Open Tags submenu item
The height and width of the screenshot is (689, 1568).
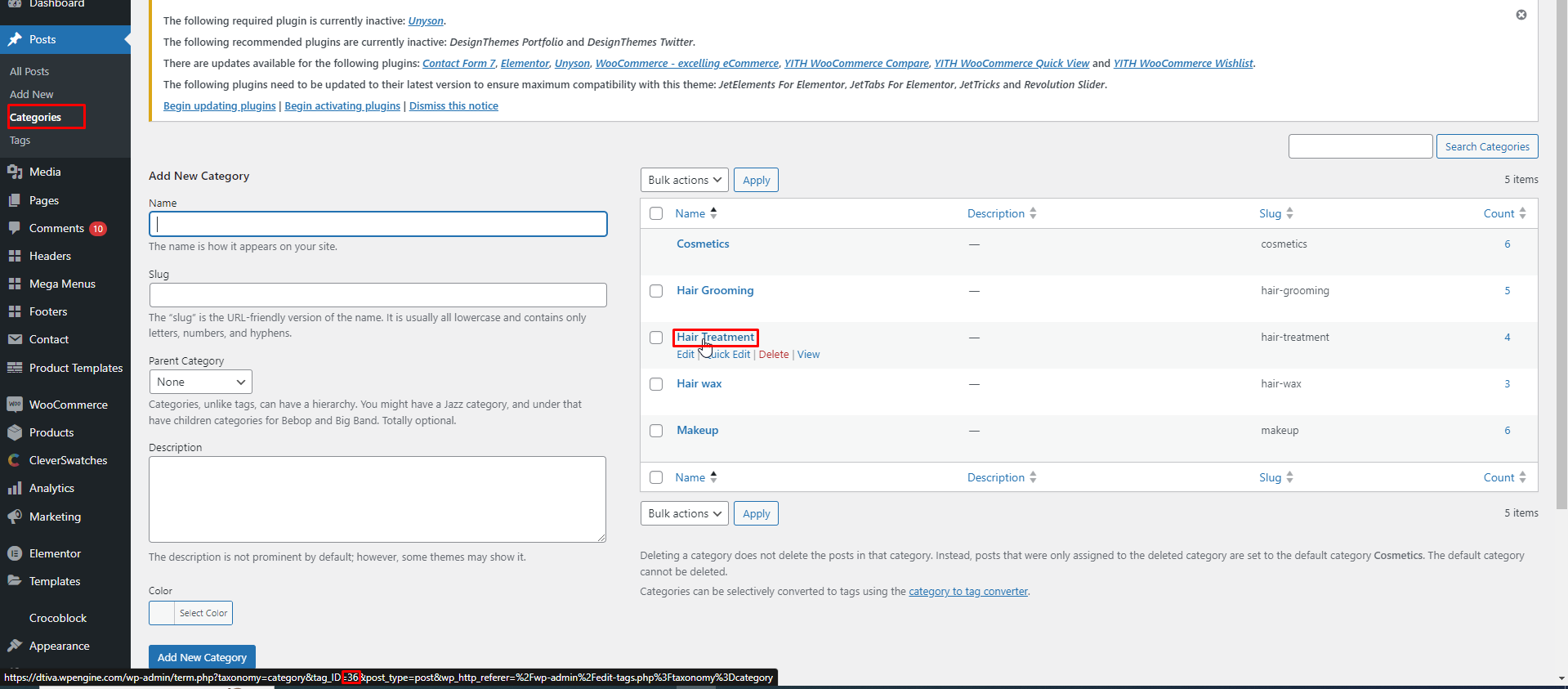pyautogui.click(x=20, y=140)
